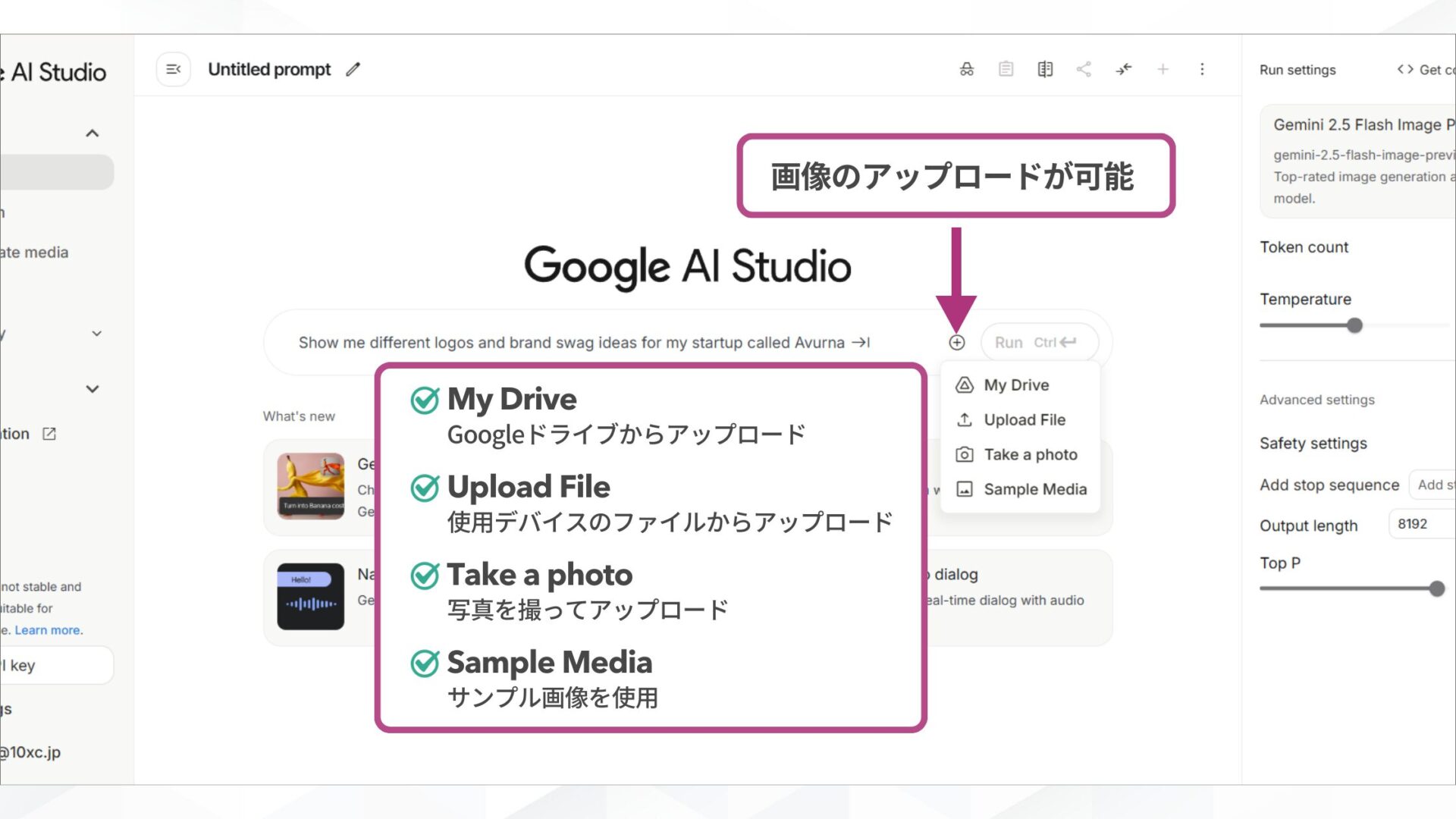Adjust the Temperature slider handle
1456x819 pixels.
tap(1354, 326)
